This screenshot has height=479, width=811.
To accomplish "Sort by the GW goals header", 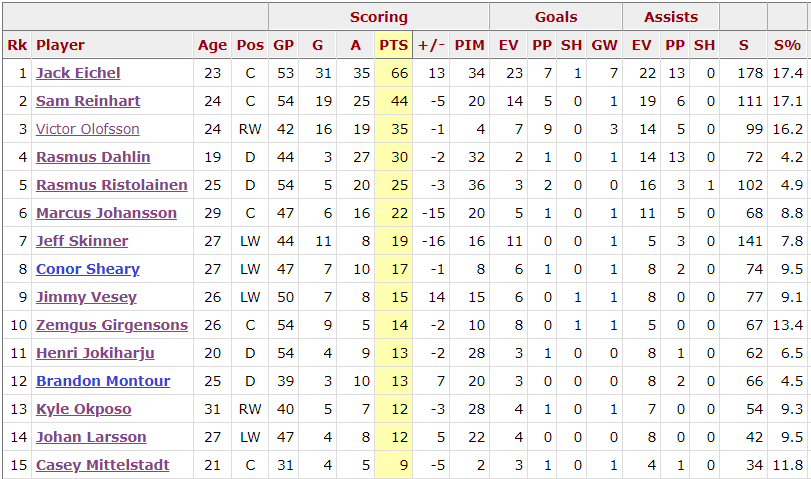I will tap(604, 45).
